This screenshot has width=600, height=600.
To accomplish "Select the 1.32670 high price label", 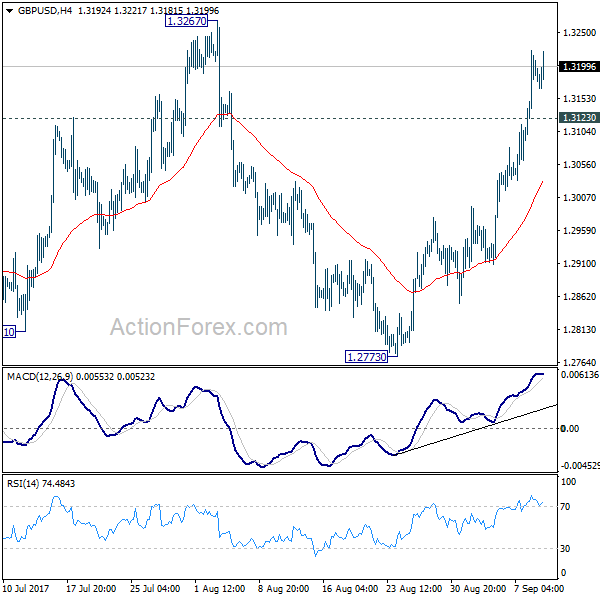I will [187, 21].
